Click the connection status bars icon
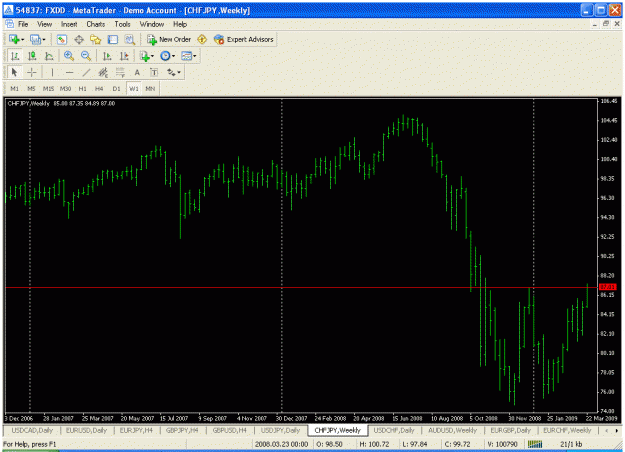The height and width of the screenshot is (452, 625). (x=535, y=444)
